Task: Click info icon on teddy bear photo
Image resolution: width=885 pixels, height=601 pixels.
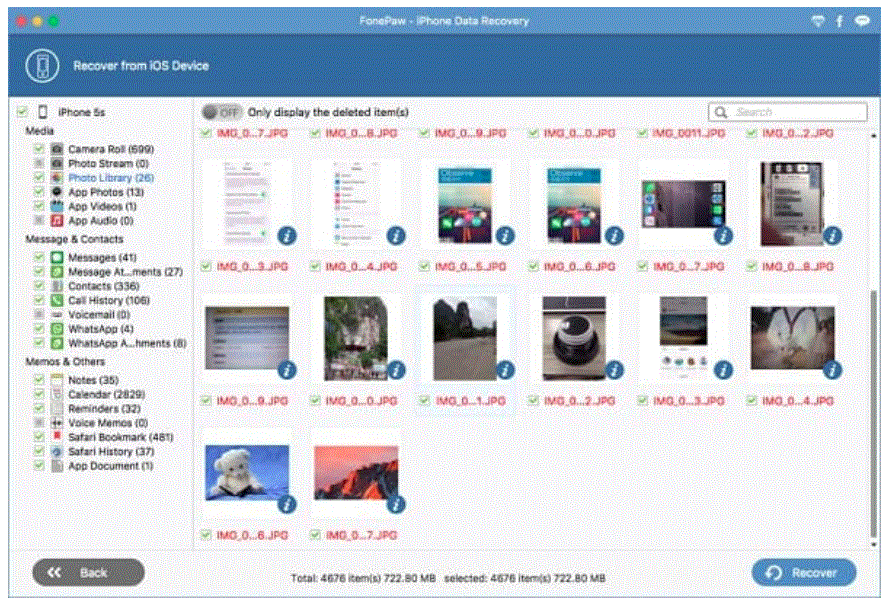Action: 287,504
